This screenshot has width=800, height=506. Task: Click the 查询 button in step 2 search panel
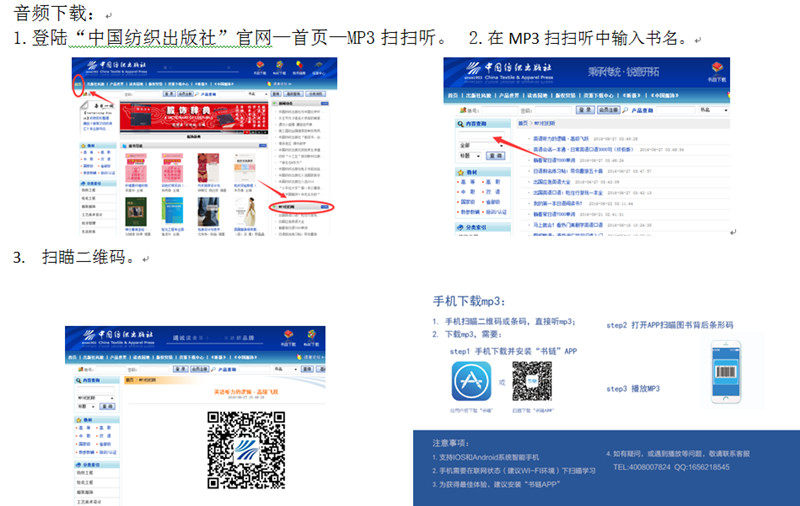(495, 156)
